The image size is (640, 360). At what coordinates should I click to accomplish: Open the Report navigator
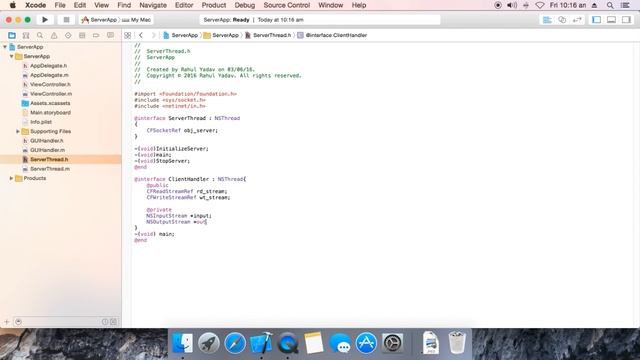[x=110, y=36]
